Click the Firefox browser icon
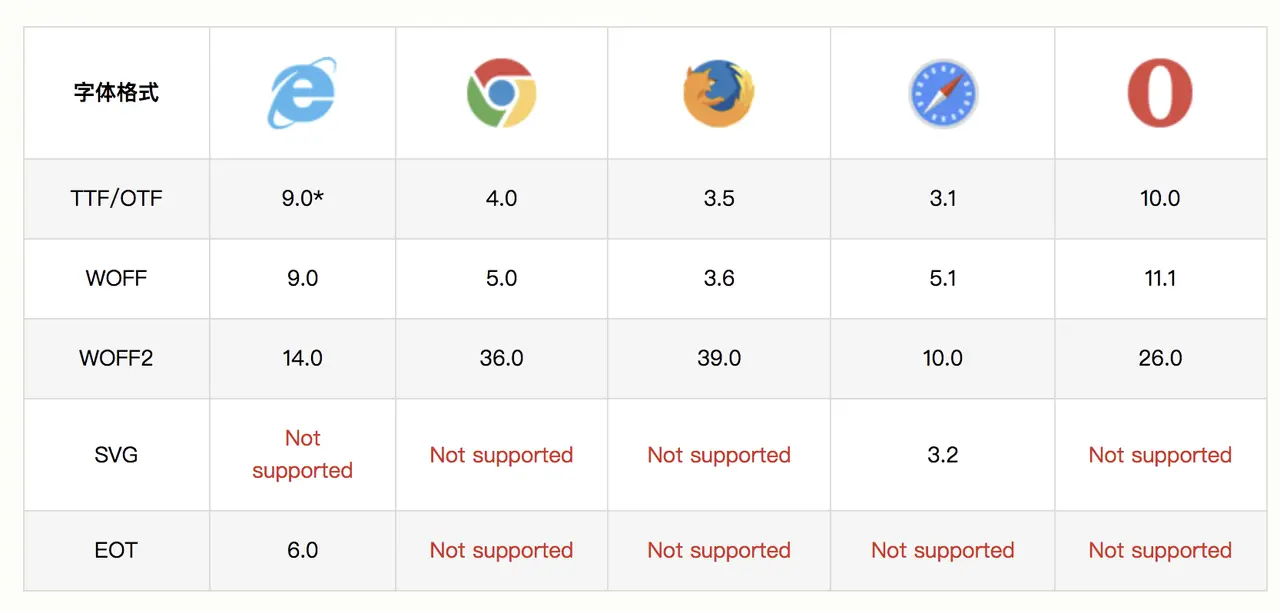Image resolution: width=1280 pixels, height=613 pixels. click(x=718, y=93)
